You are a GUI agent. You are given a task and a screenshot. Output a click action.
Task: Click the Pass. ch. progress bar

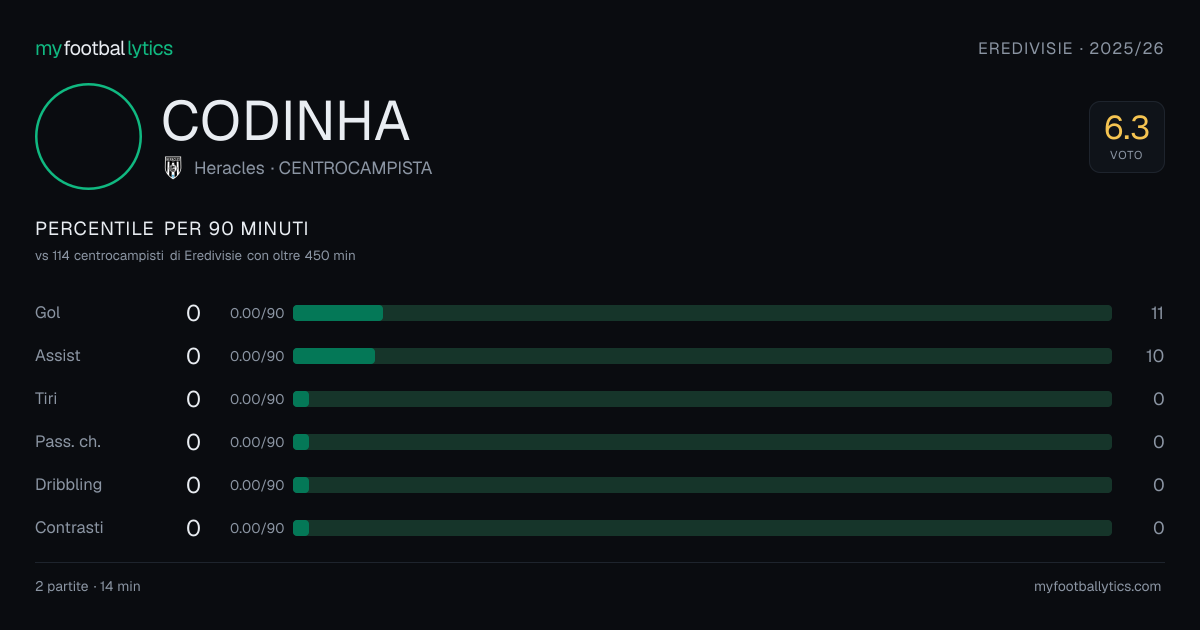702,442
